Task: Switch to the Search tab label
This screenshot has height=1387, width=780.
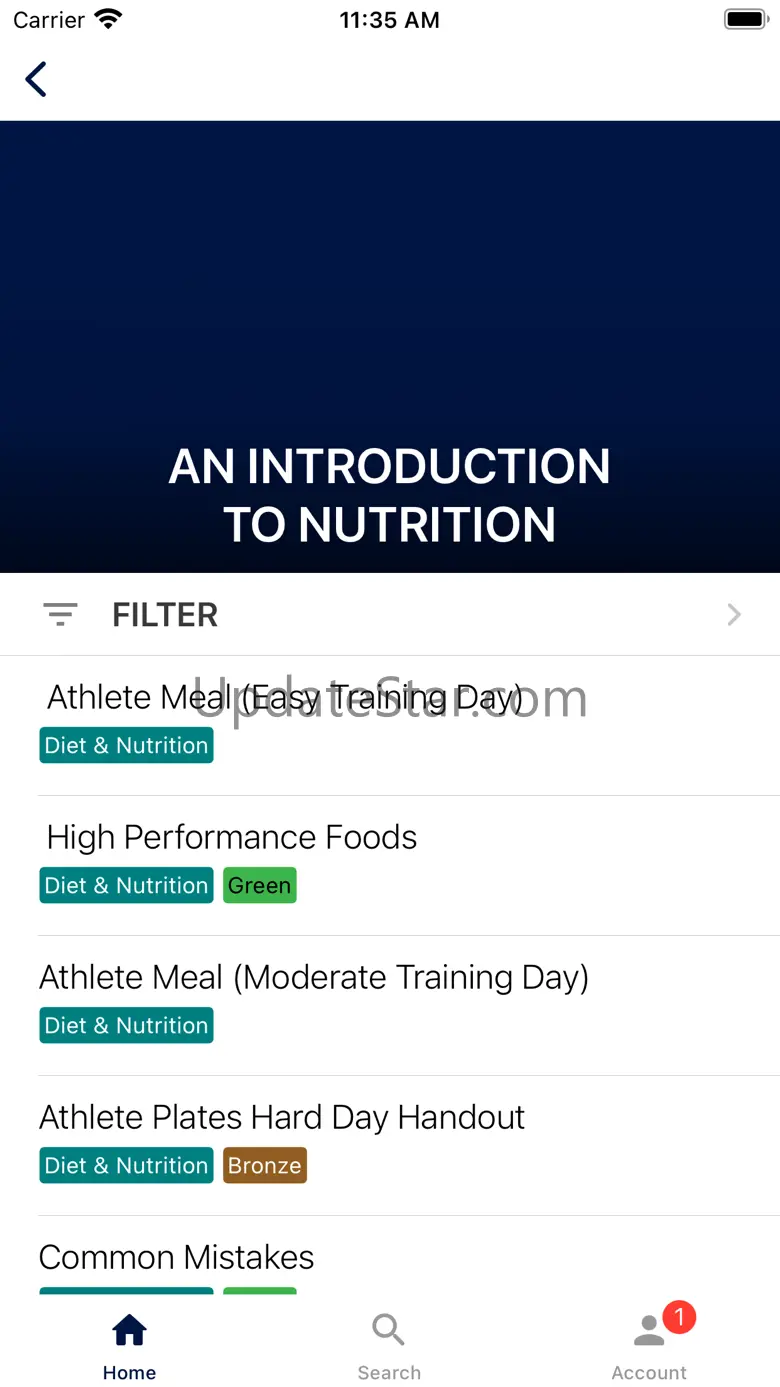Action: point(389,1373)
